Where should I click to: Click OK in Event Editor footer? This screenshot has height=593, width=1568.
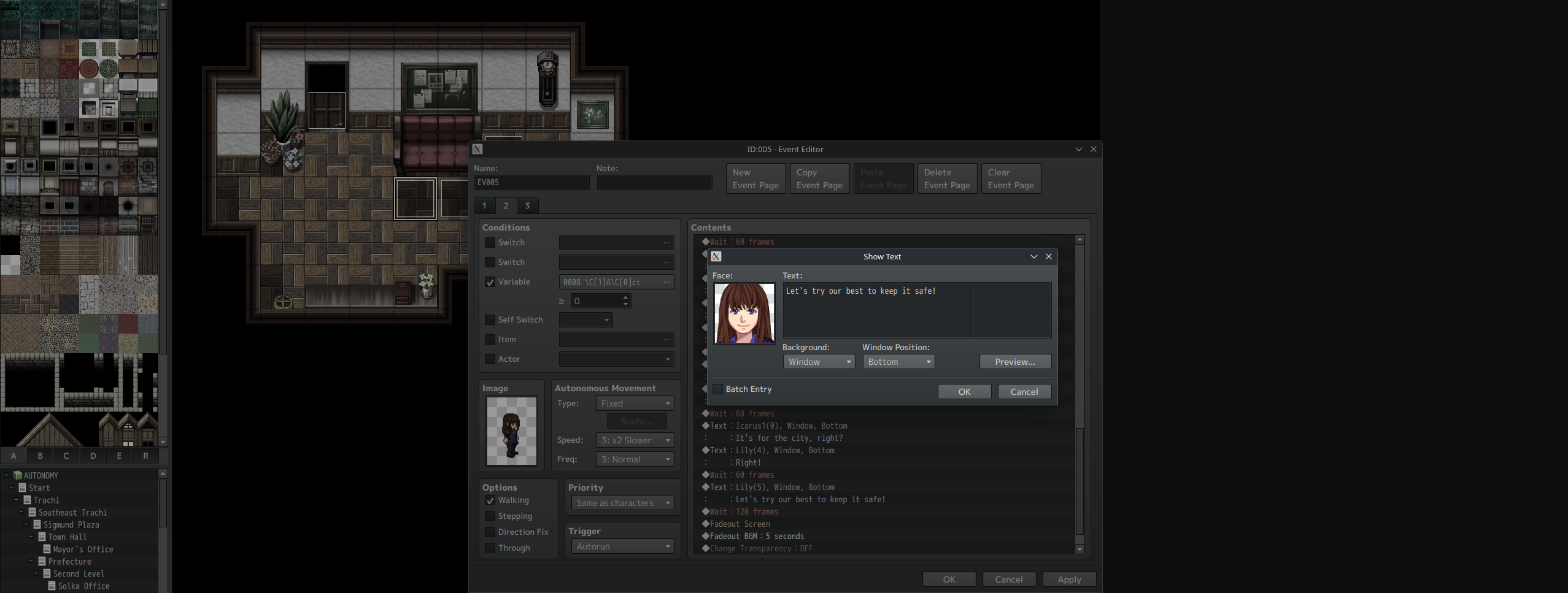pos(949,580)
